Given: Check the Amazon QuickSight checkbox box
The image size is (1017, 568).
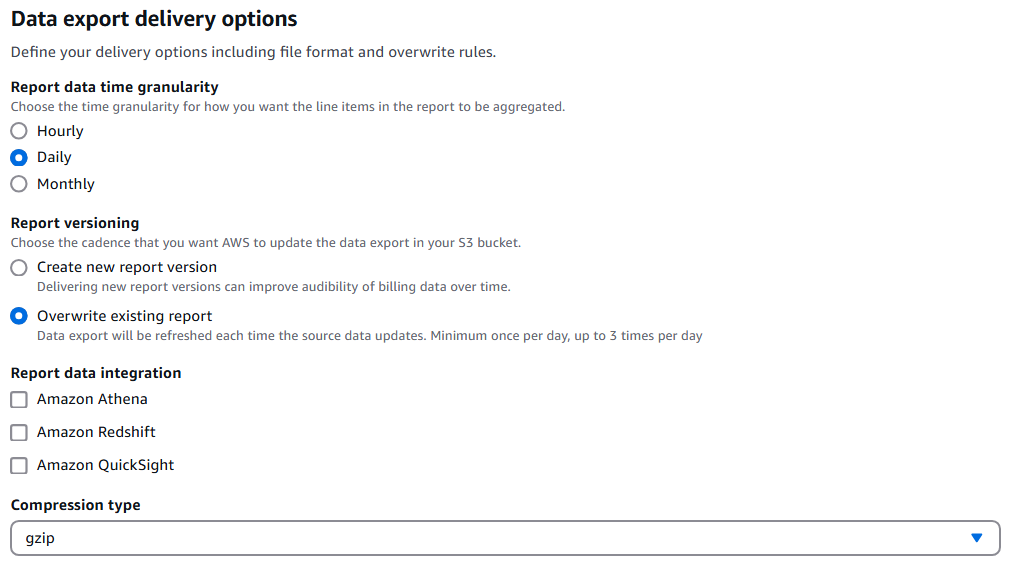Looking at the screenshot, I should (19, 466).
